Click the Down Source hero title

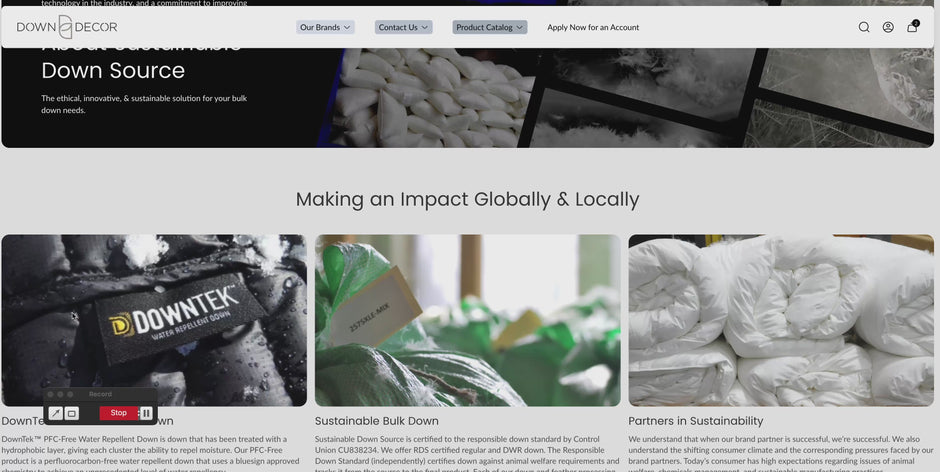tap(113, 70)
